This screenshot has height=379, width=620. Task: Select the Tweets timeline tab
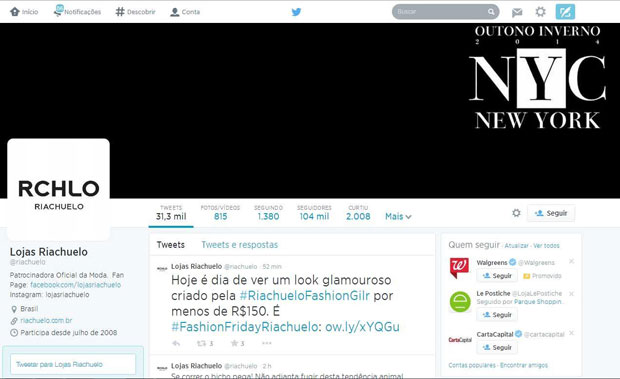point(170,245)
